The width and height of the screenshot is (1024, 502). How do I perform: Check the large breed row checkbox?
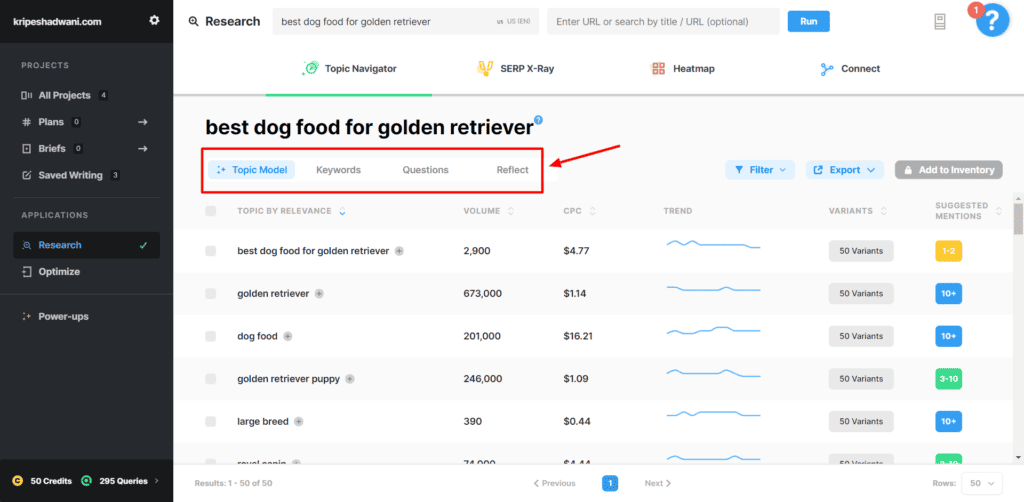(x=210, y=421)
